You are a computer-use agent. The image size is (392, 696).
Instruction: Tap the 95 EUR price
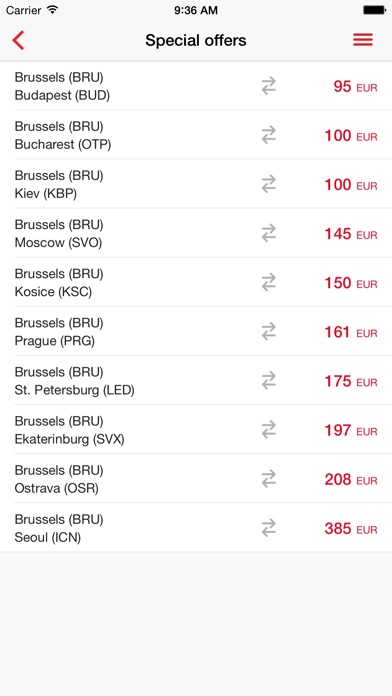(x=355, y=87)
